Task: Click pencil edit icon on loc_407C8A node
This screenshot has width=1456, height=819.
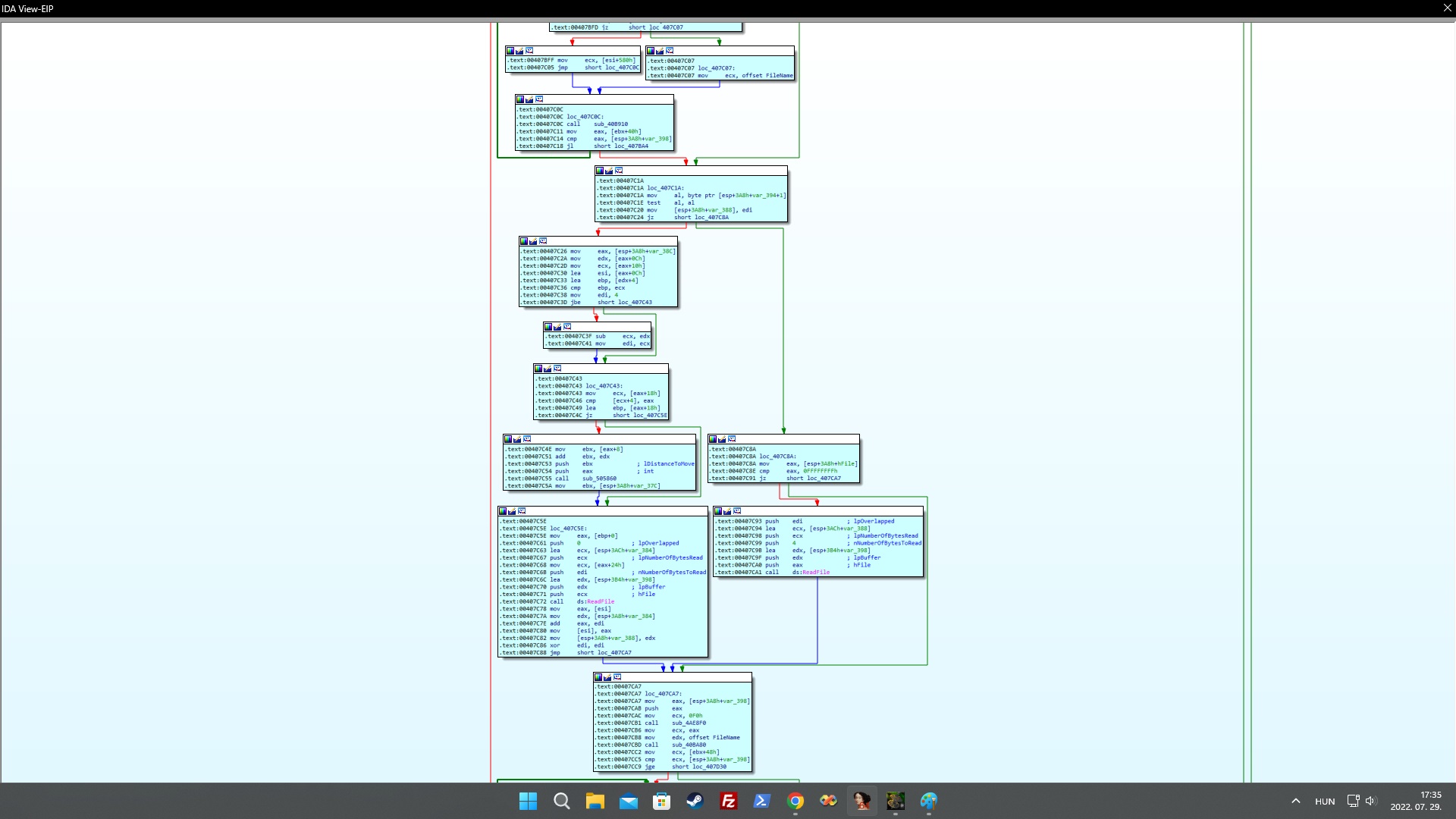Action: (722, 439)
